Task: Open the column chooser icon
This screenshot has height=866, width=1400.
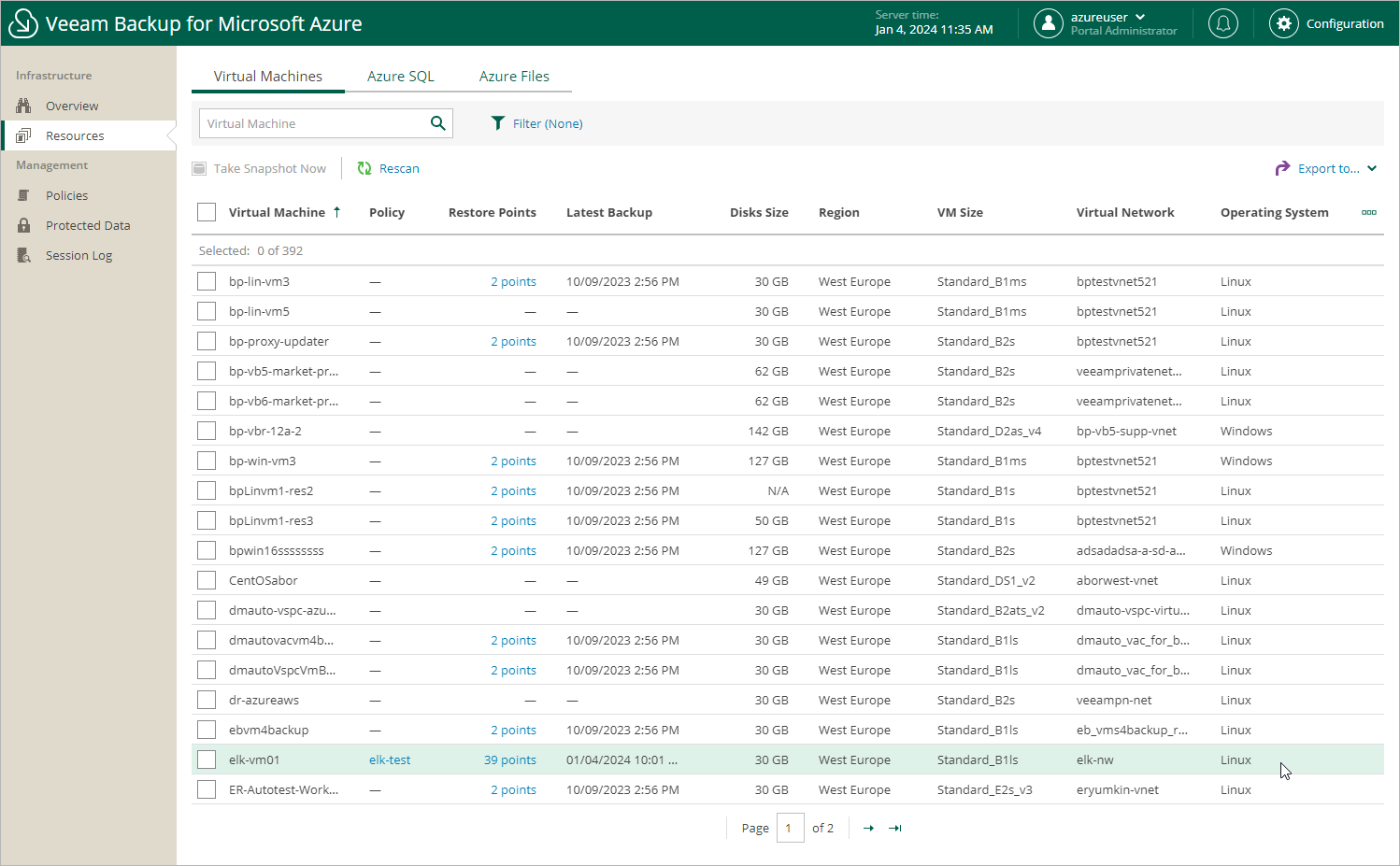Action: click(1369, 212)
